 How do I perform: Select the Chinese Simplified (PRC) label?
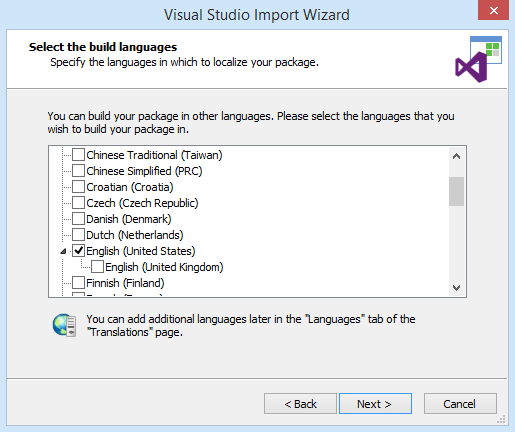pos(144,171)
